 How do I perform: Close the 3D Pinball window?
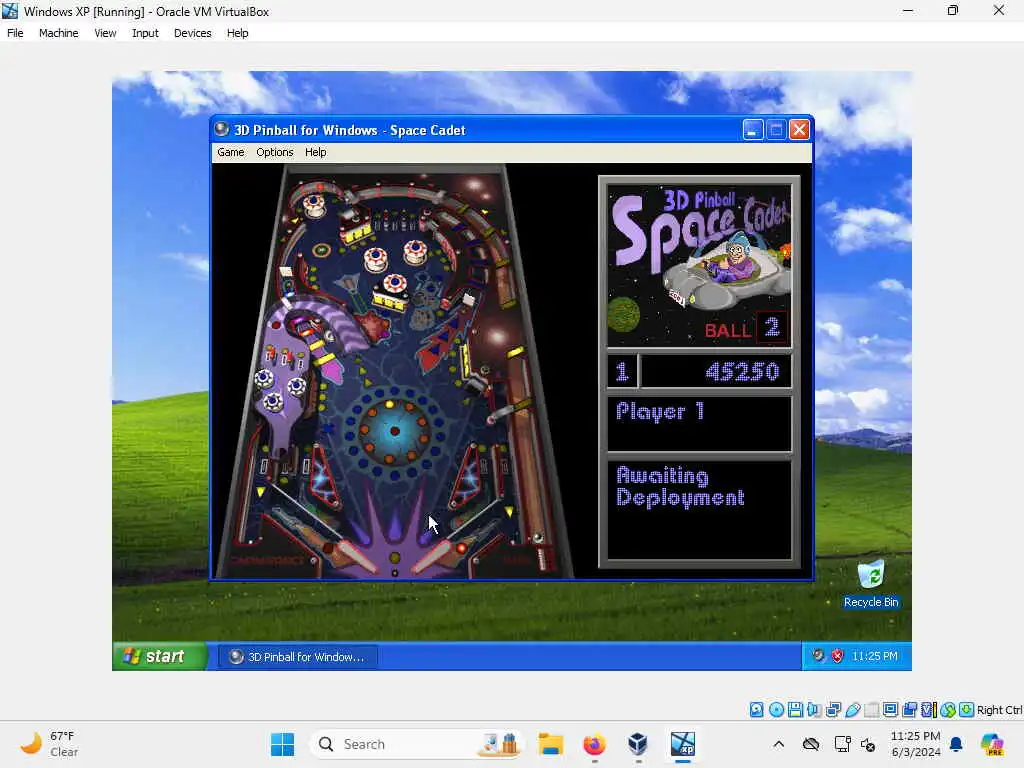799,129
